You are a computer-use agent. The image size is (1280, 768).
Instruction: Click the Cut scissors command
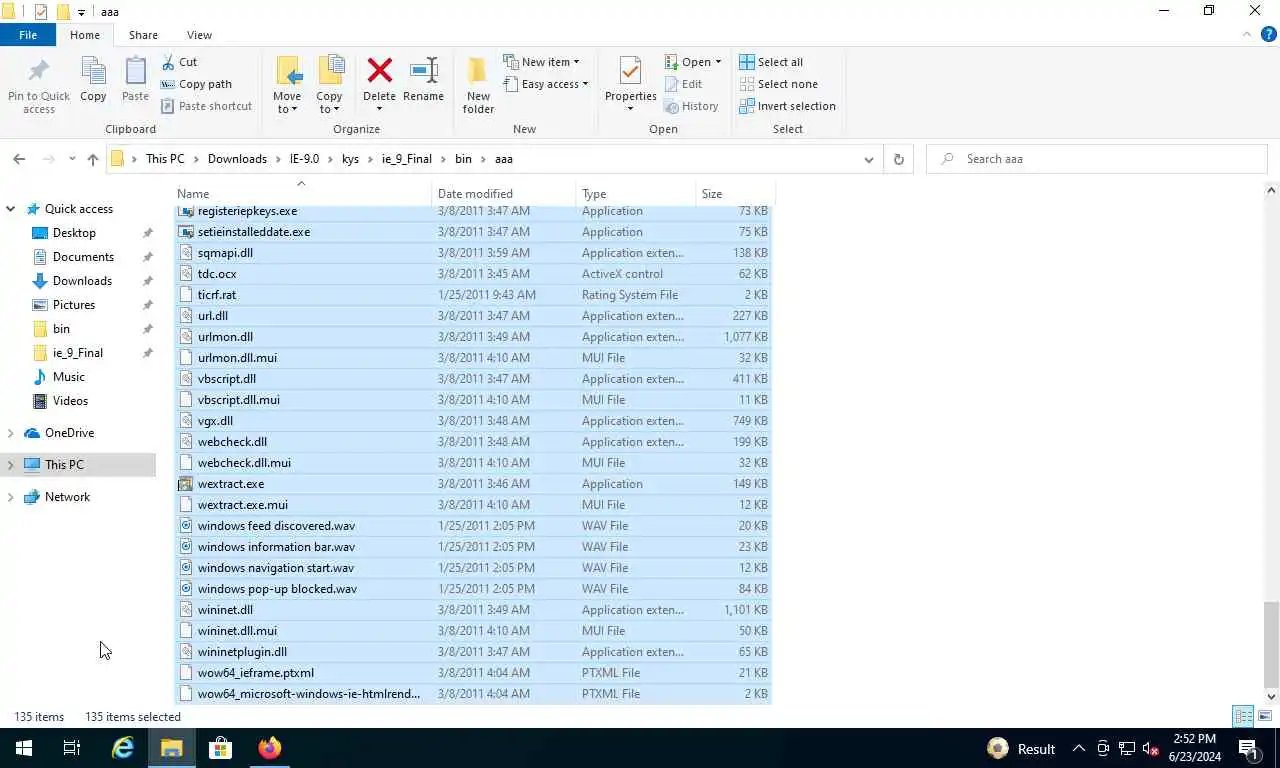point(179,62)
